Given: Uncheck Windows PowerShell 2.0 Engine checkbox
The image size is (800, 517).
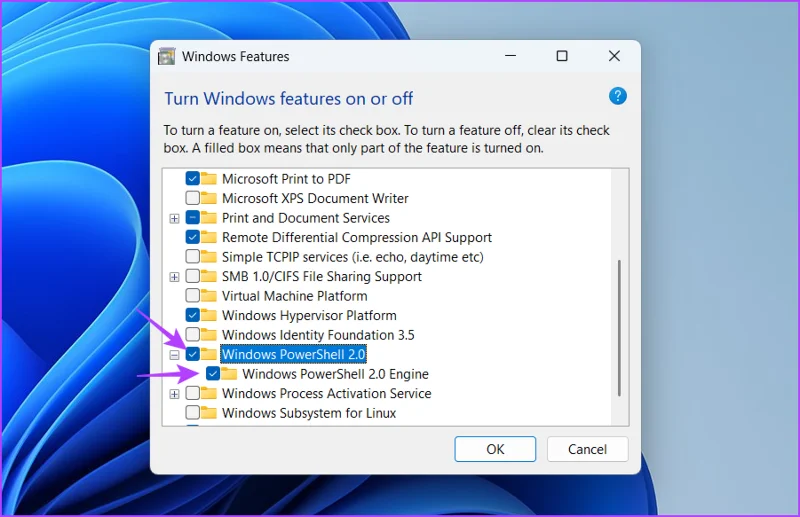Looking at the screenshot, I should tap(213, 374).
